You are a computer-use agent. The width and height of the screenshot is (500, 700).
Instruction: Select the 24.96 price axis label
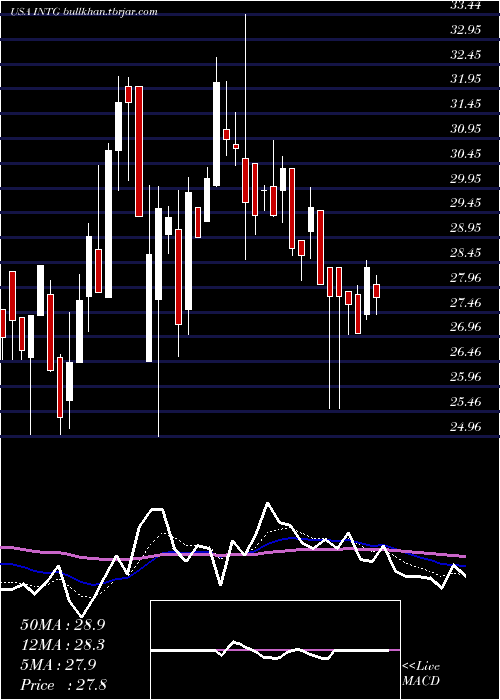tap(466, 426)
